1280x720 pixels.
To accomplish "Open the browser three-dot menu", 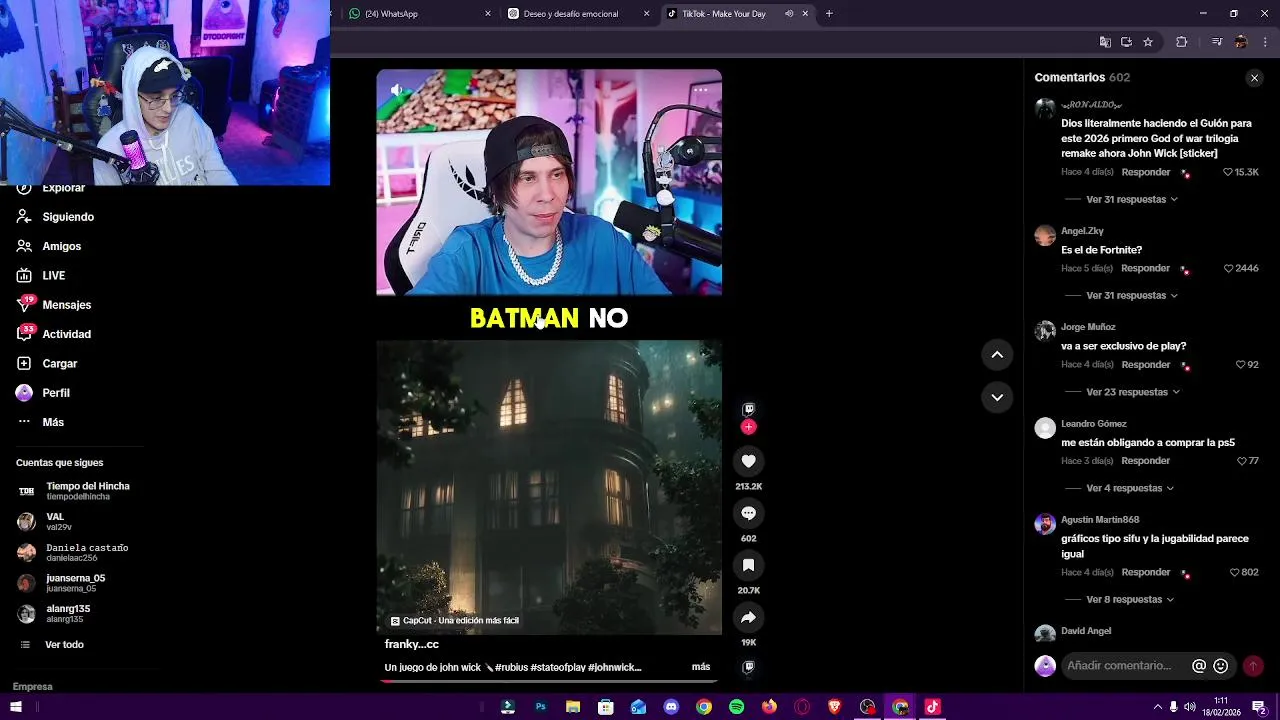I will point(1266,42).
